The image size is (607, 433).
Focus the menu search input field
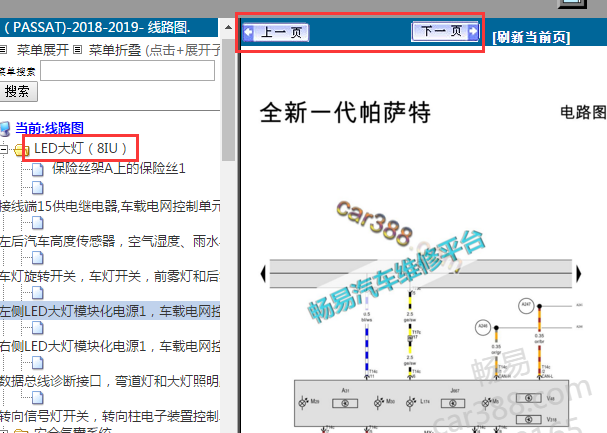127,70
